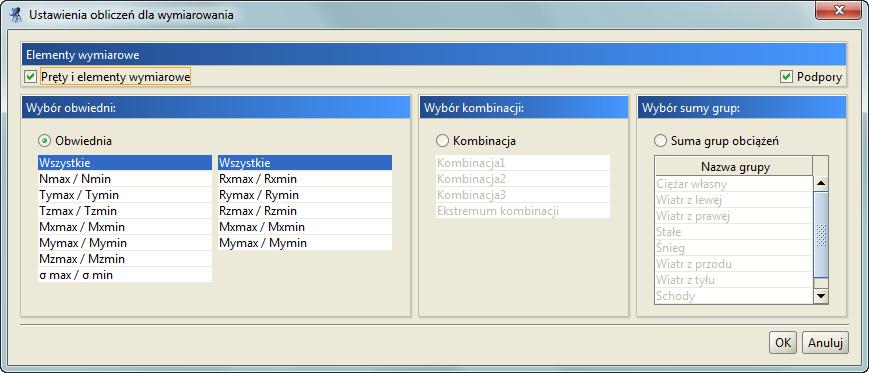Select Mymax / Mymin in the left list
This screenshot has width=869, height=373.
coord(125,243)
